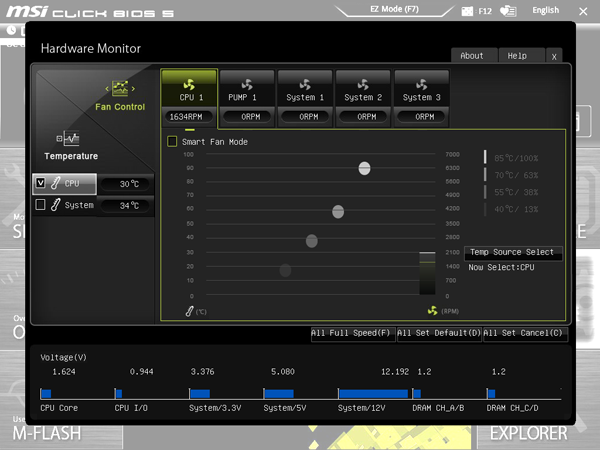Click the fan curve point near 60%

(x=338, y=212)
